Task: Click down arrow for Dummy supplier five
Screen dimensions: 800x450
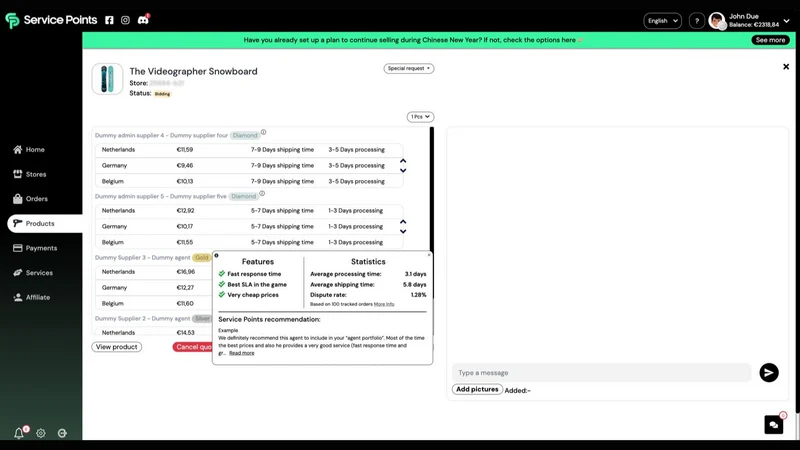Action: point(403,232)
